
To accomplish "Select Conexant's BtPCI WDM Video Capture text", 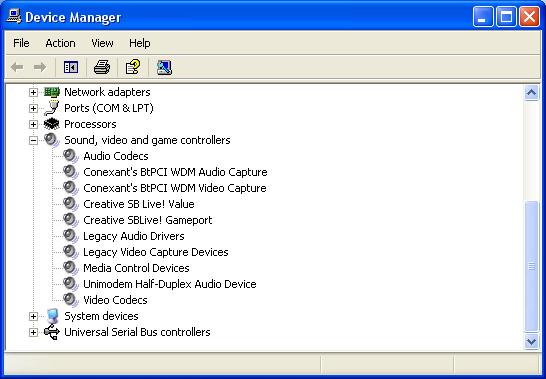I will tap(175, 188).
